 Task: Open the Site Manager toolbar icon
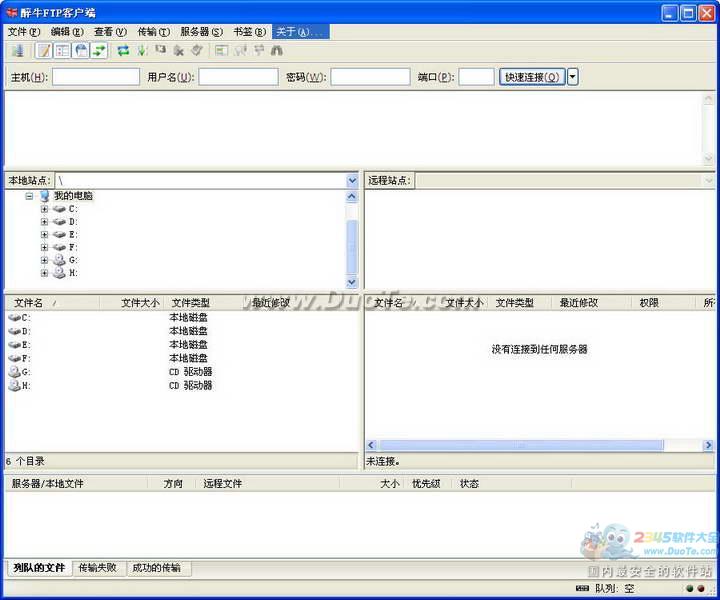[18, 50]
